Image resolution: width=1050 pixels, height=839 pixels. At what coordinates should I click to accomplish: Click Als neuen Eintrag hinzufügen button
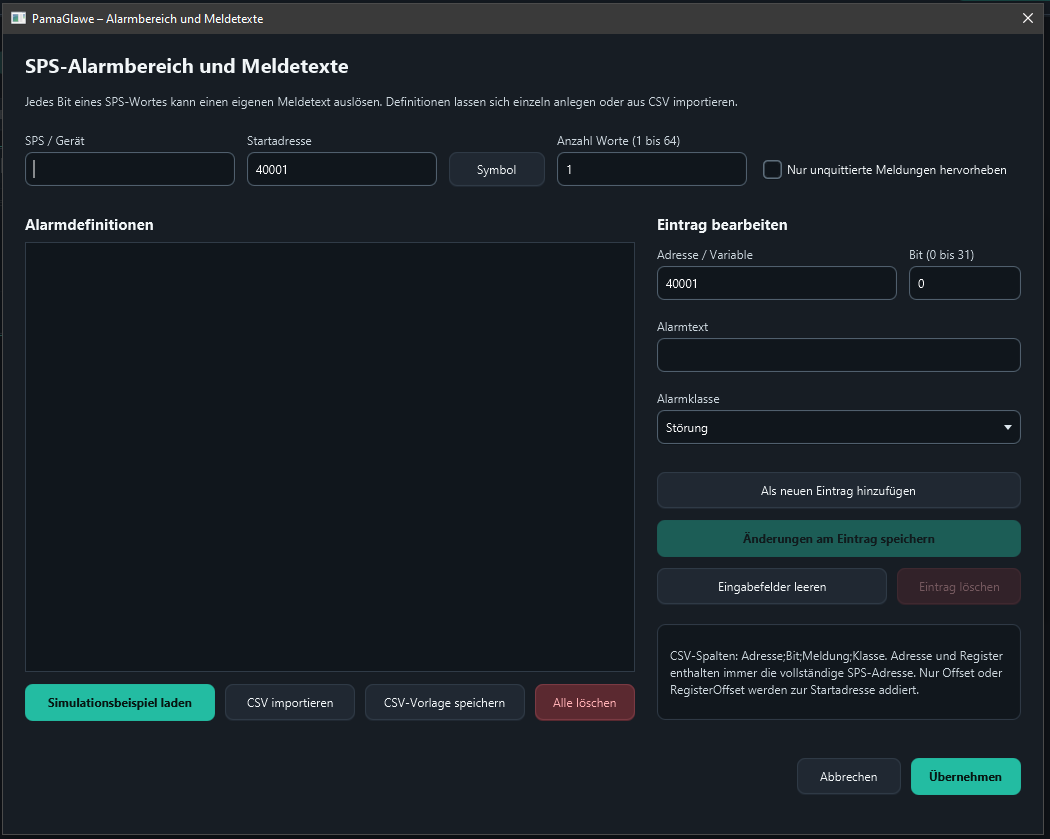[x=838, y=491]
